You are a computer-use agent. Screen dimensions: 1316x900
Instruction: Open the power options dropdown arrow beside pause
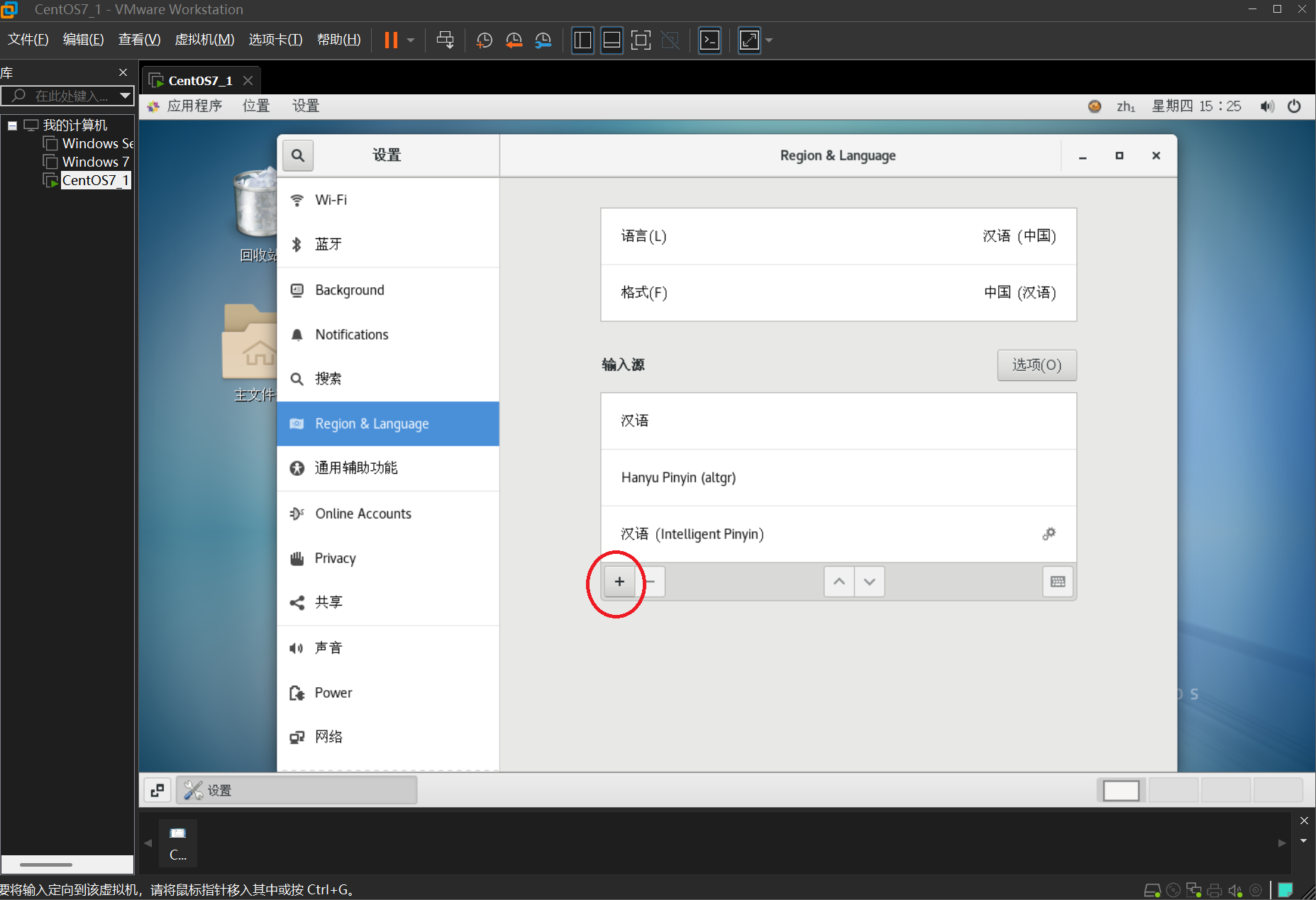(411, 40)
